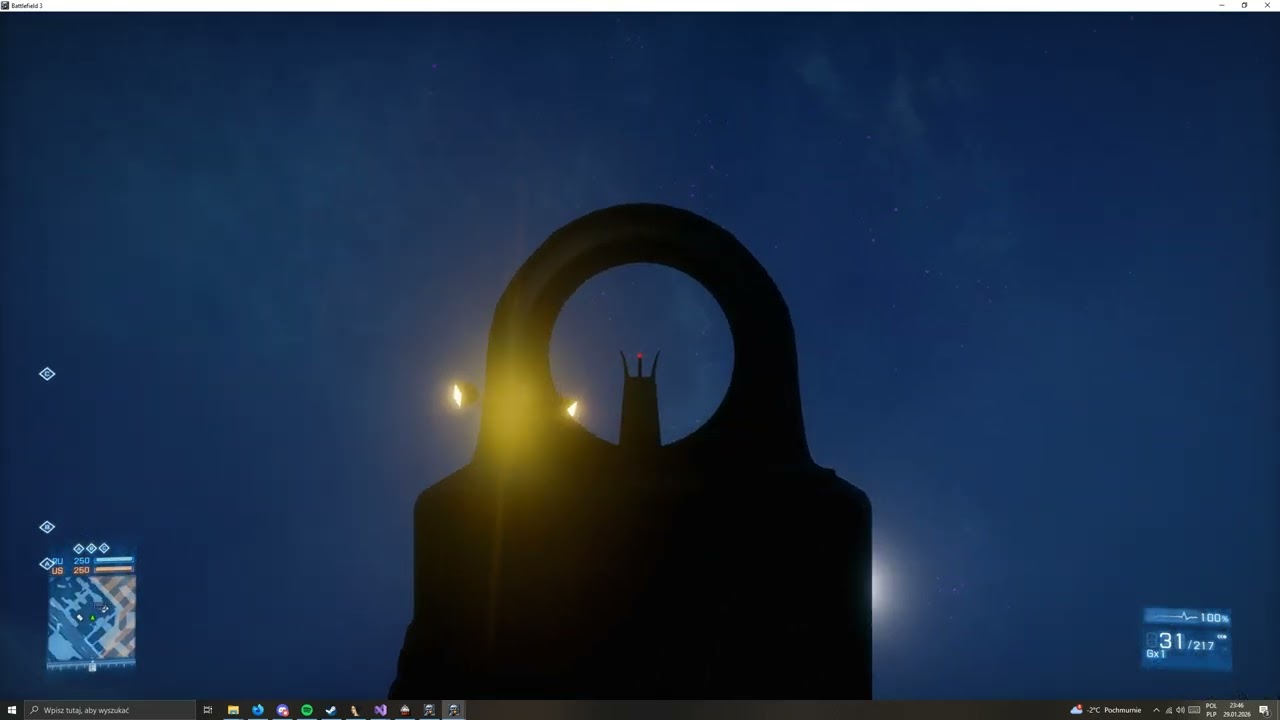The width and height of the screenshot is (1280, 720).
Task: Click the ammo counter showing 31/217
Action: tap(1187, 643)
